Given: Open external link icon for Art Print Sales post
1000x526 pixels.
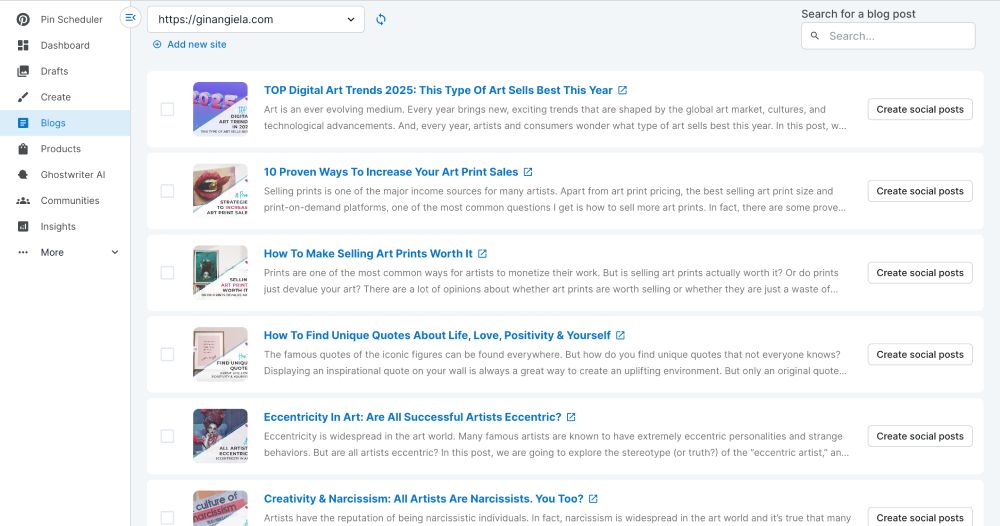Looking at the screenshot, I should pyautogui.click(x=528, y=172).
